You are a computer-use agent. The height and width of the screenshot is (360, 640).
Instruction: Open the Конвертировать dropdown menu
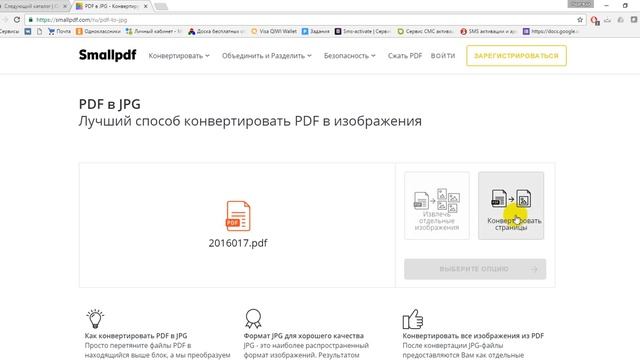point(179,56)
